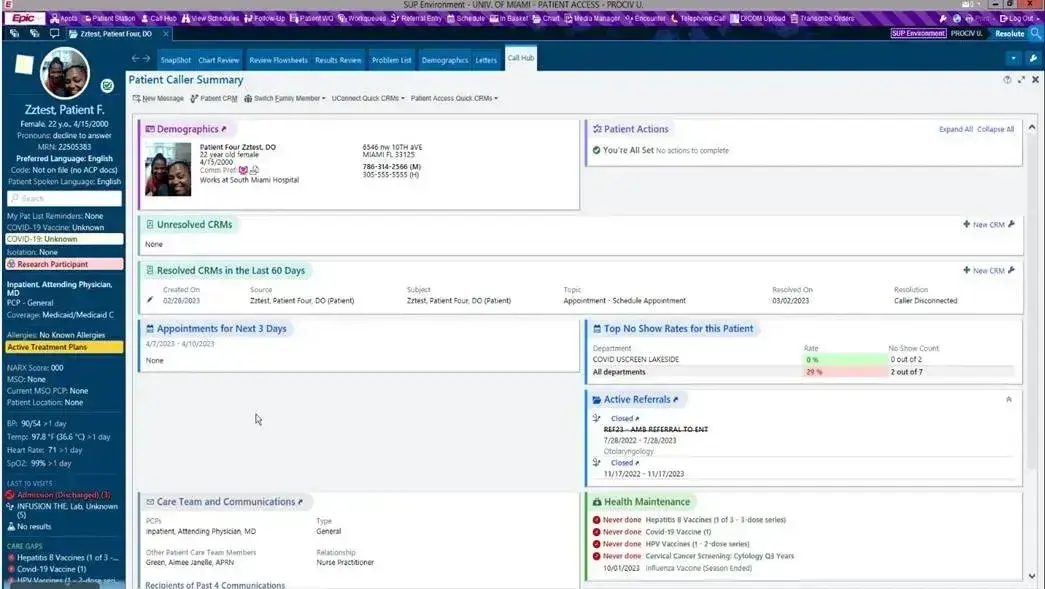The image size is (1045, 589).
Task: Click the yellow sticky note icon
Action: (22, 64)
